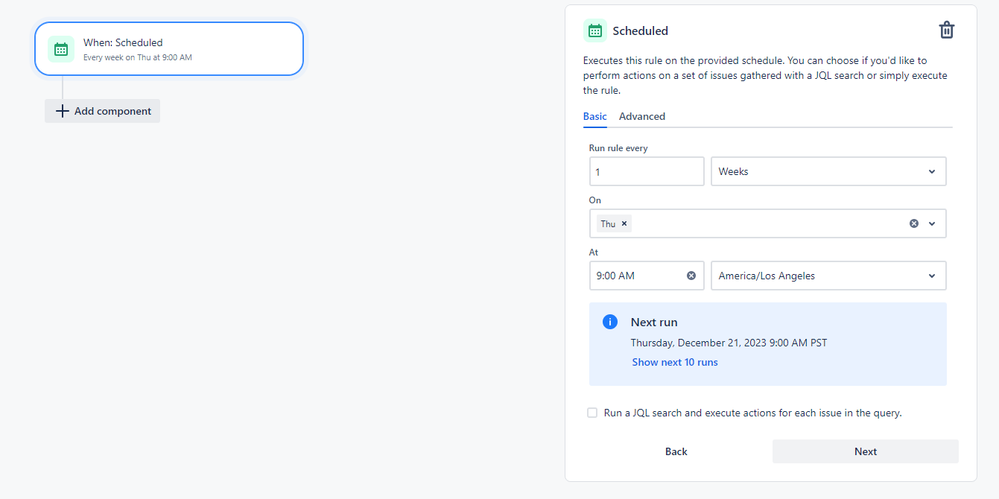
Task: Switch to the Advanced tab
Action: (642, 116)
